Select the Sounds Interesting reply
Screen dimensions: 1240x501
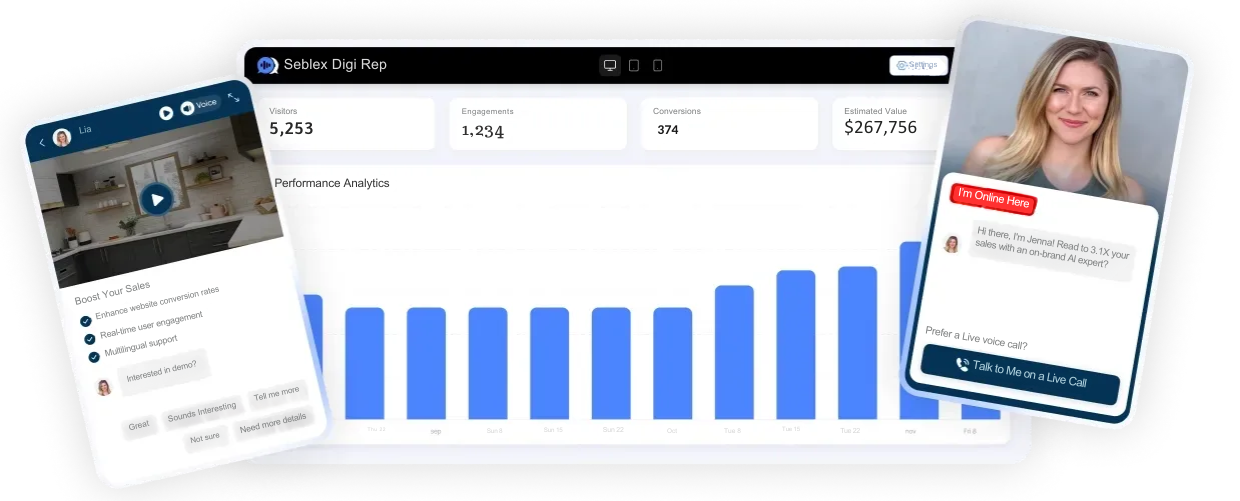point(202,411)
